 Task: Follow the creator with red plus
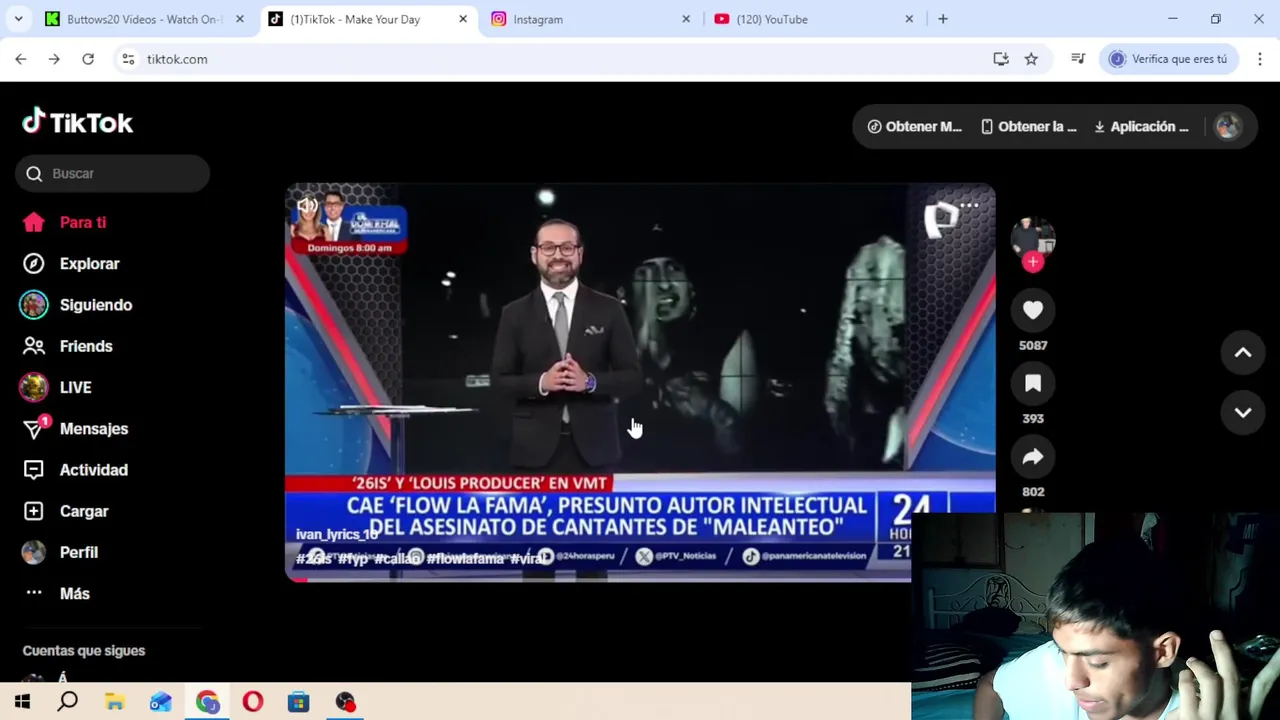tap(1033, 262)
